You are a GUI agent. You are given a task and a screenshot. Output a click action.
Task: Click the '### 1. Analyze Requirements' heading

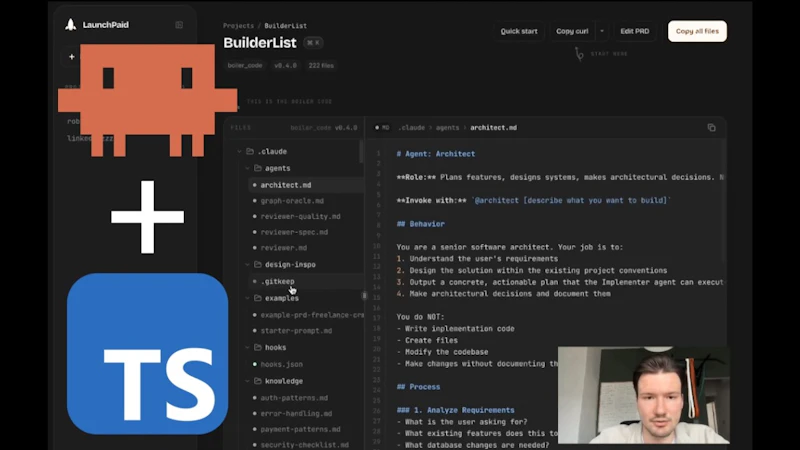click(x=456, y=410)
